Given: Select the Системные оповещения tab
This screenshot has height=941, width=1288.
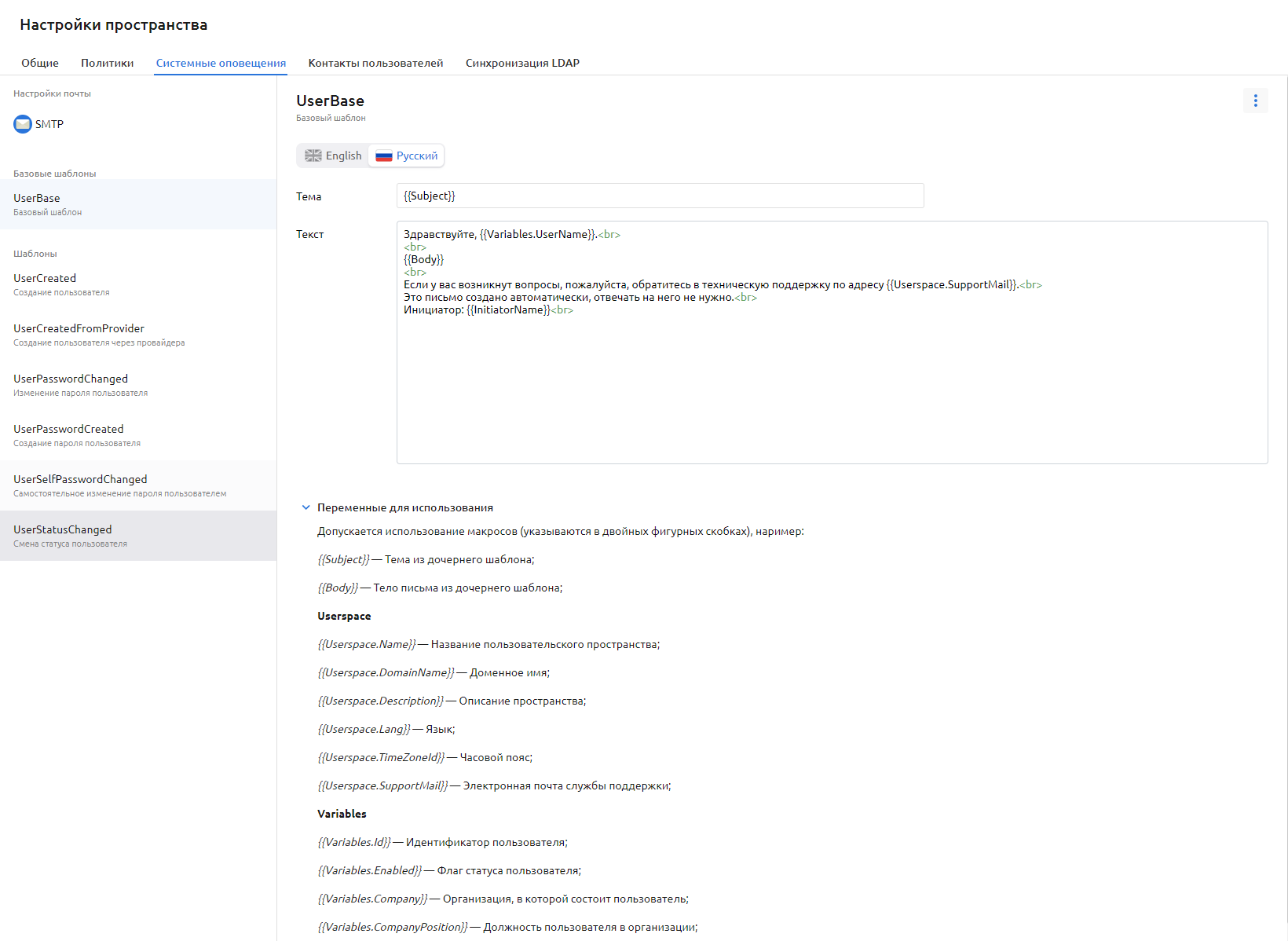Looking at the screenshot, I should click(221, 63).
